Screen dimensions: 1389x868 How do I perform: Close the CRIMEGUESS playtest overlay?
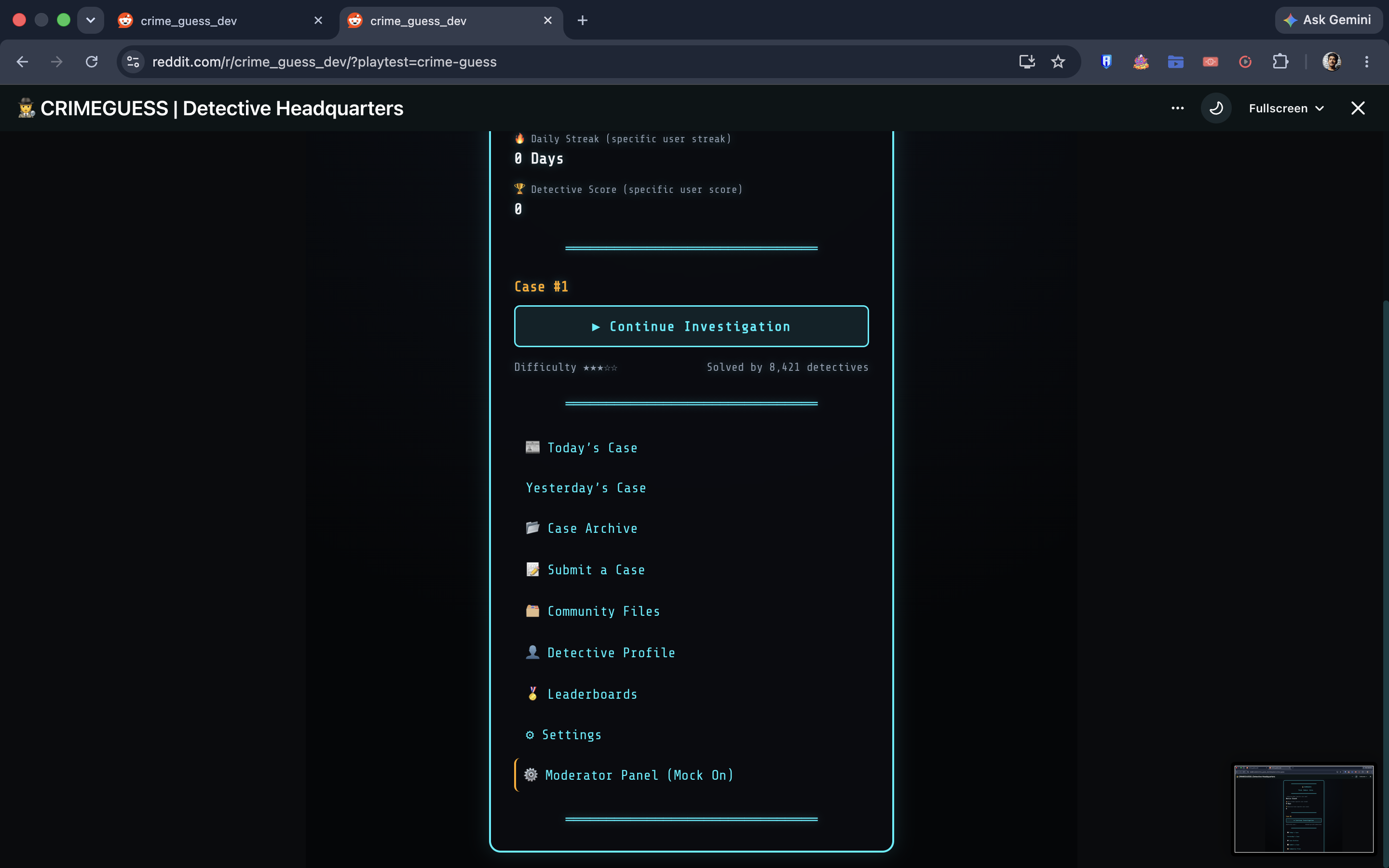point(1358,108)
